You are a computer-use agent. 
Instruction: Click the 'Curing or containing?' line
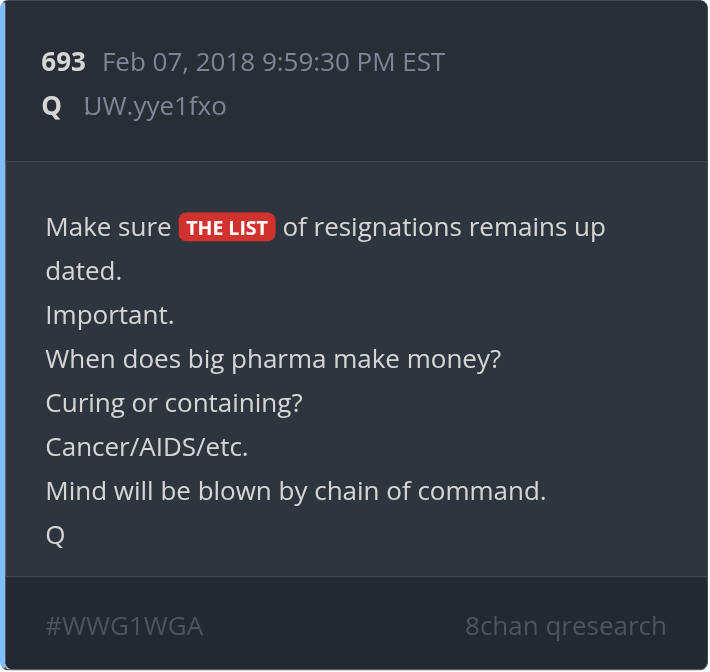click(174, 403)
